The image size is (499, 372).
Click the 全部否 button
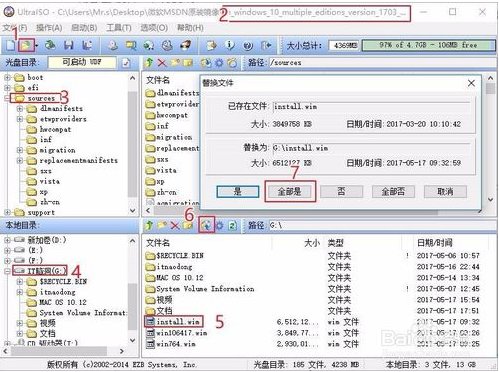pyautogui.click(x=393, y=192)
